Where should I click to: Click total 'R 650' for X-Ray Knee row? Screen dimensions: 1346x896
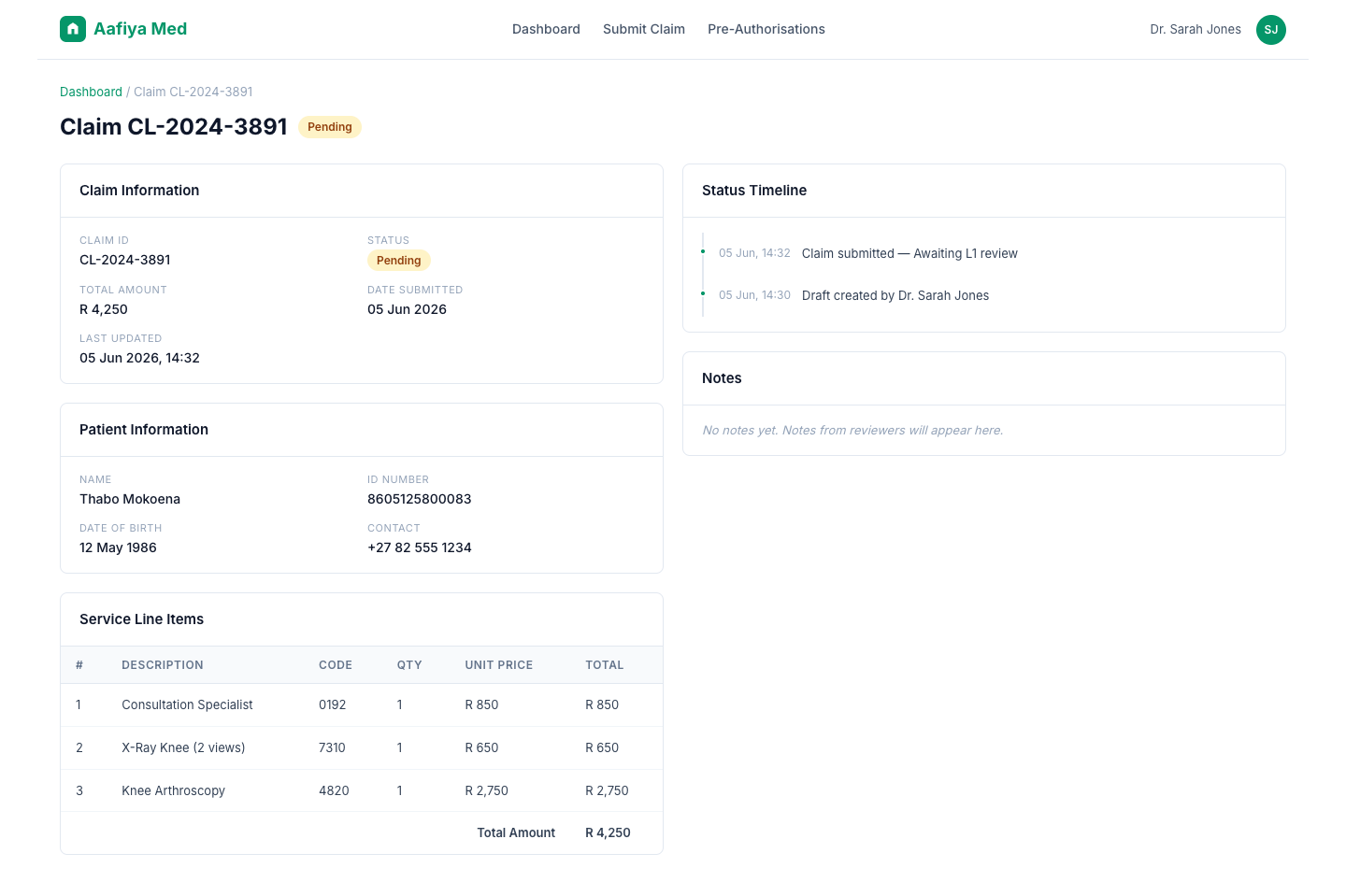pyautogui.click(x=602, y=747)
